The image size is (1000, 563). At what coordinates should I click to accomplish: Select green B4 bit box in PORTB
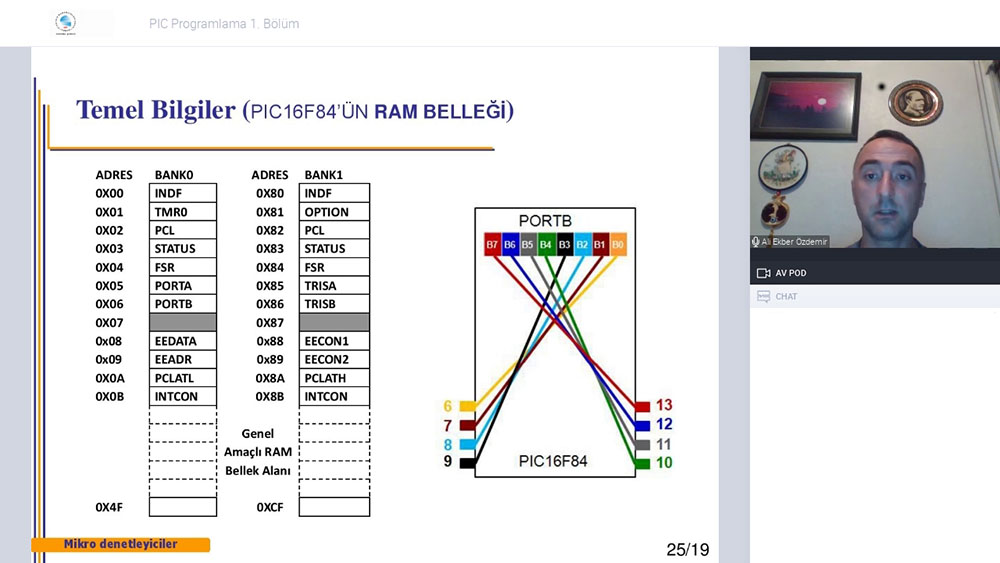click(546, 245)
